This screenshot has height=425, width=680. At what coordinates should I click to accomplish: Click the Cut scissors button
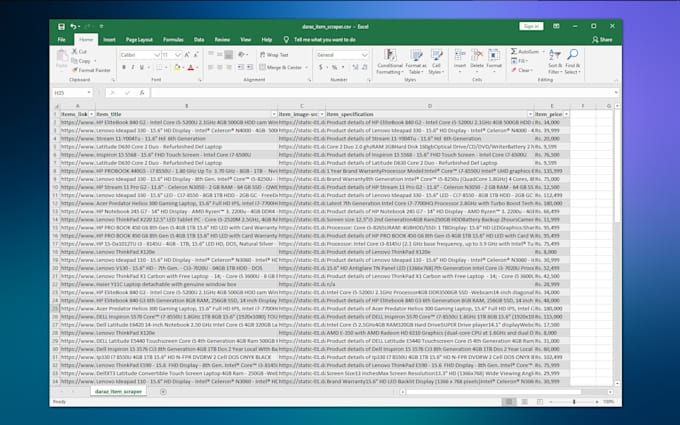tap(79, 51)
